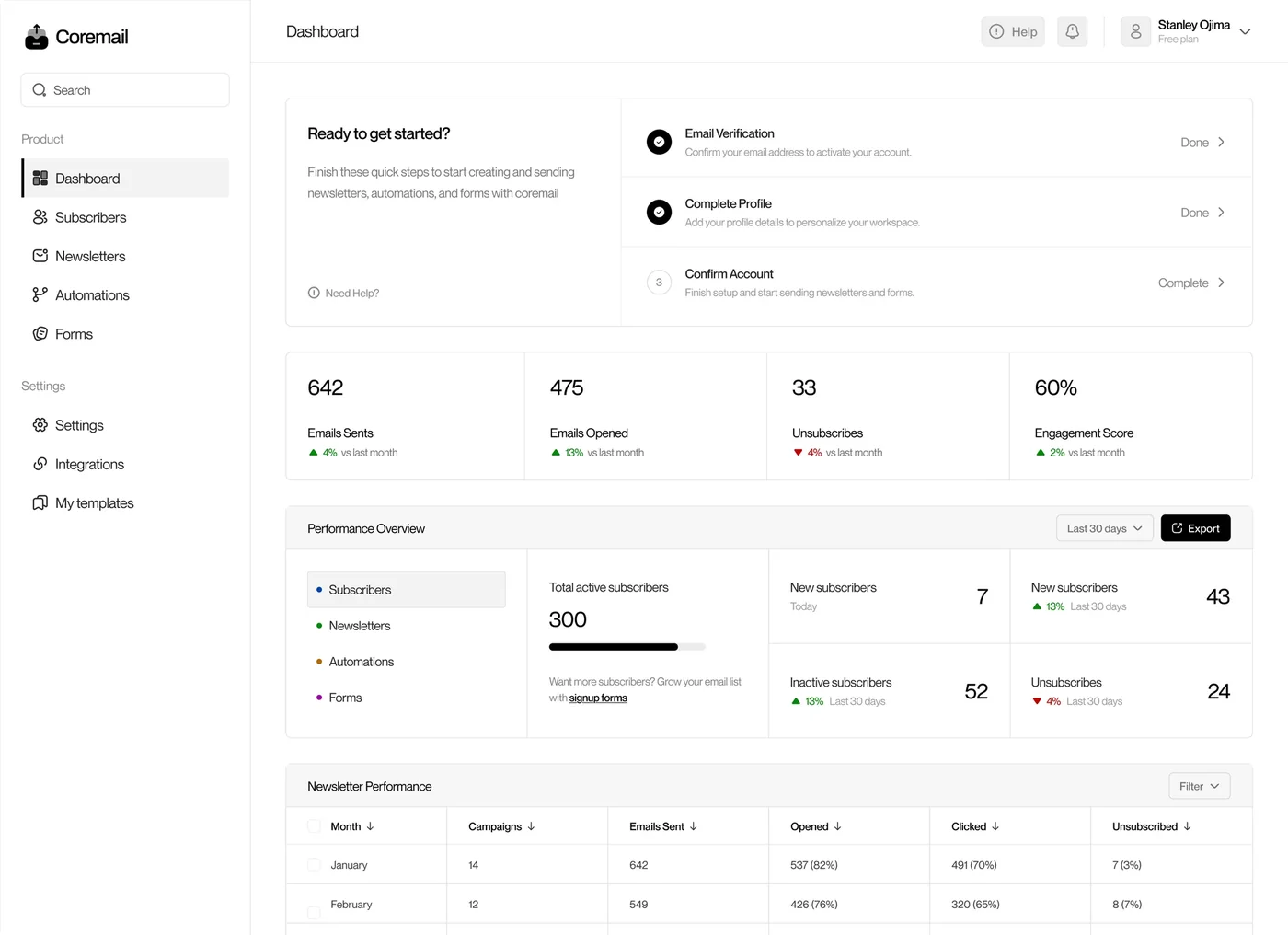Sort by Clicked column arrow
The width and height of the screenshot is (1288, 935).
995,826
